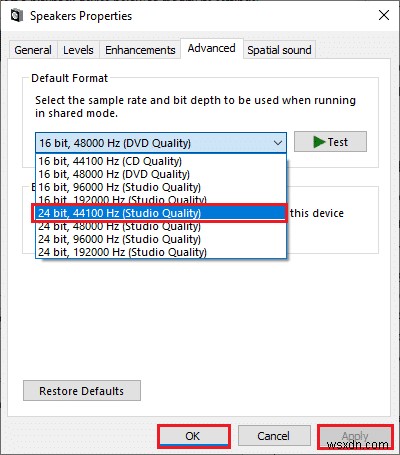400x455 pixels.
Task: Confirm with the OK button
Action: (x=194, y=436)
